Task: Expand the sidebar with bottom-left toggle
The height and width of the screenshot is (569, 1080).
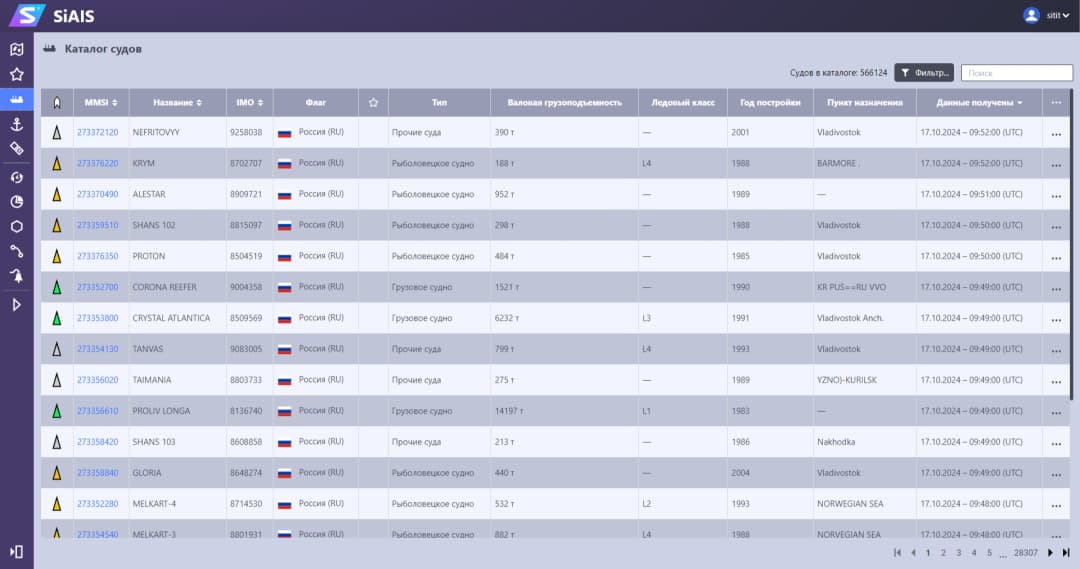Action: coord(16,551)
